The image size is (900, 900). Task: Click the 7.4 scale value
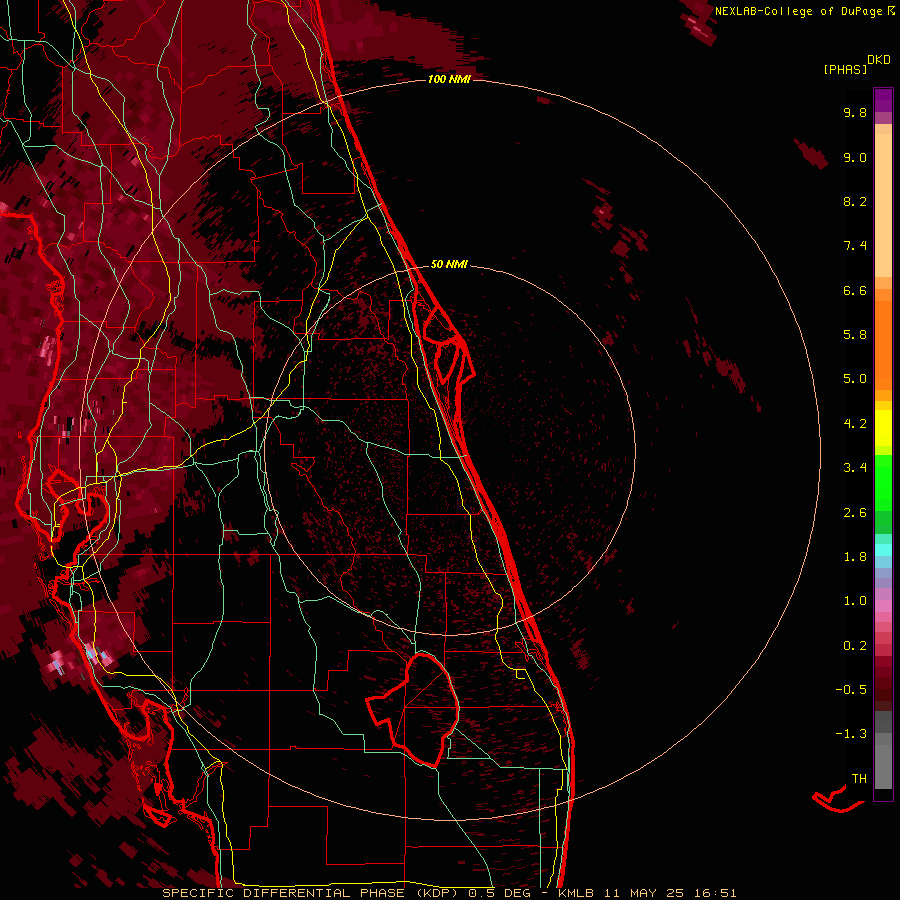(x=855, y=246)
